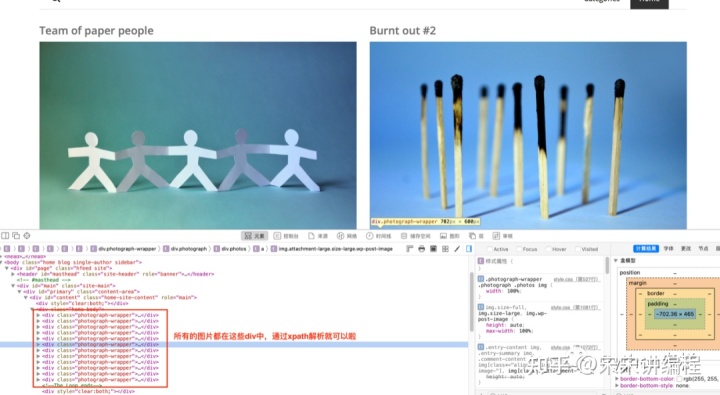Click the element selection crosshair icon
Viewport: 720px width, 395px height.
point(27,236)
